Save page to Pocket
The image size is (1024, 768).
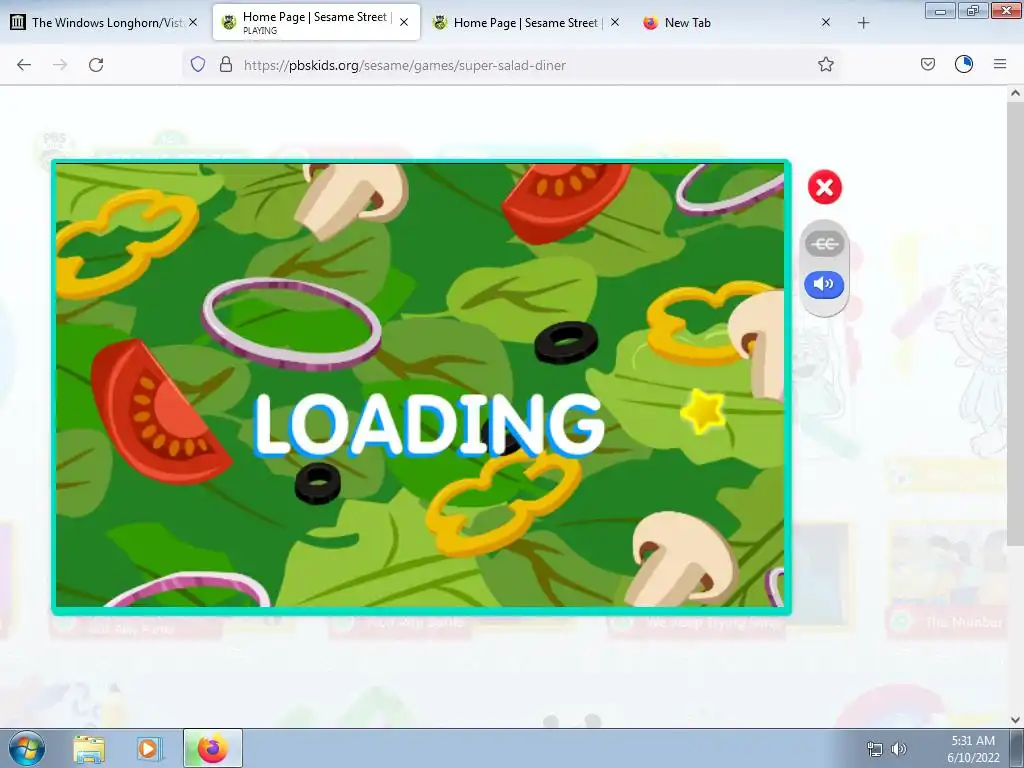[x=928, y=64]
